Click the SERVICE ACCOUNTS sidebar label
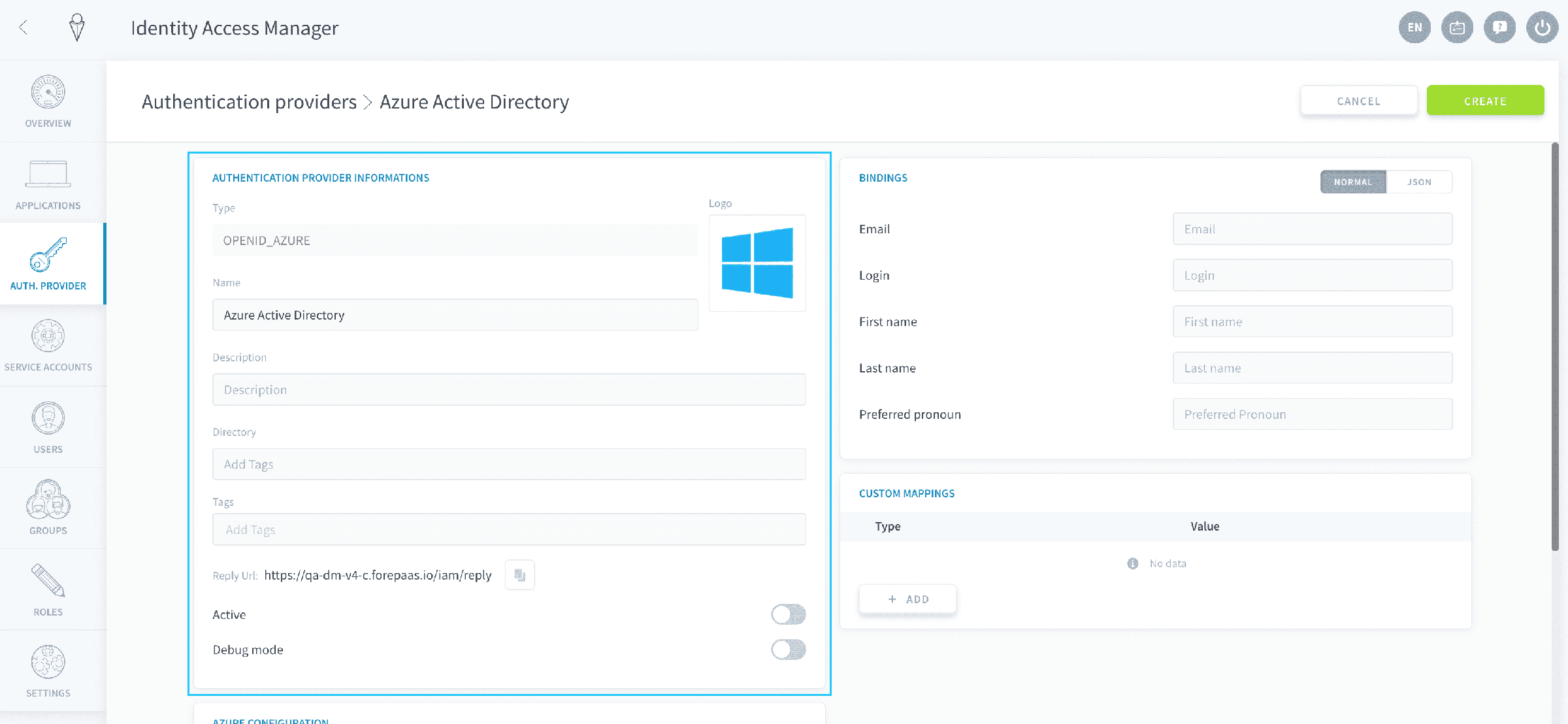Screen dimensions: 1568x724 tap(48, 367)
